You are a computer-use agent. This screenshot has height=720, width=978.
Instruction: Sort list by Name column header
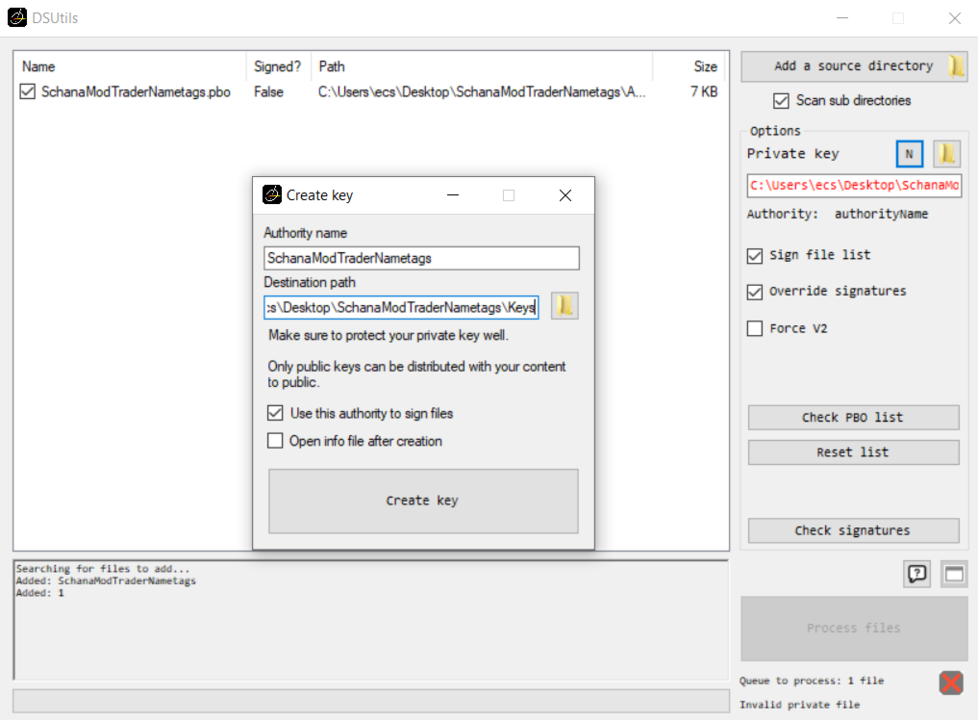pyautogui.click(x=130, y=67)
